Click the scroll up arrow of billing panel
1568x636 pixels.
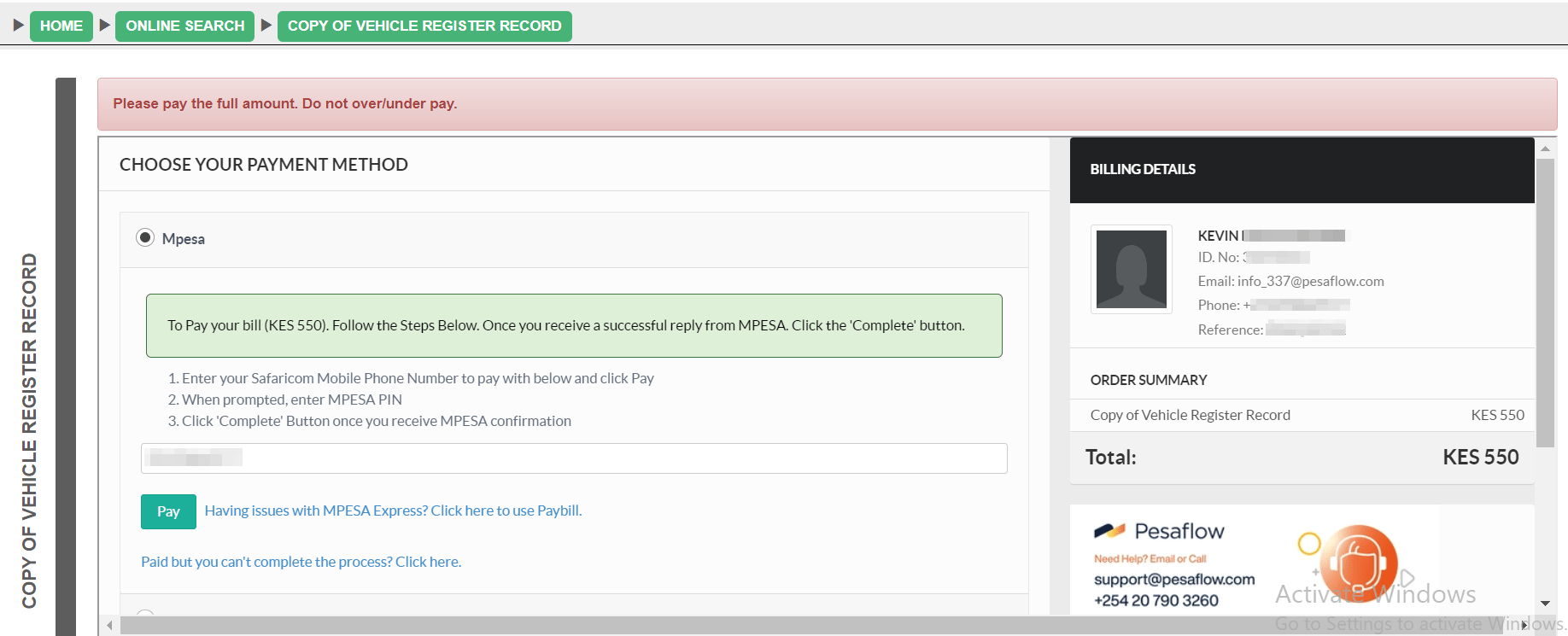tap(1545, 149)
